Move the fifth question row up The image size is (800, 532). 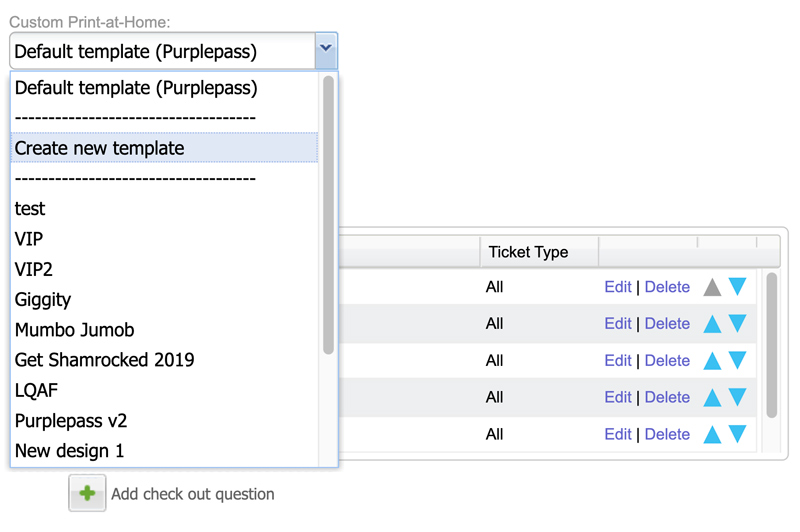point(712,435)
